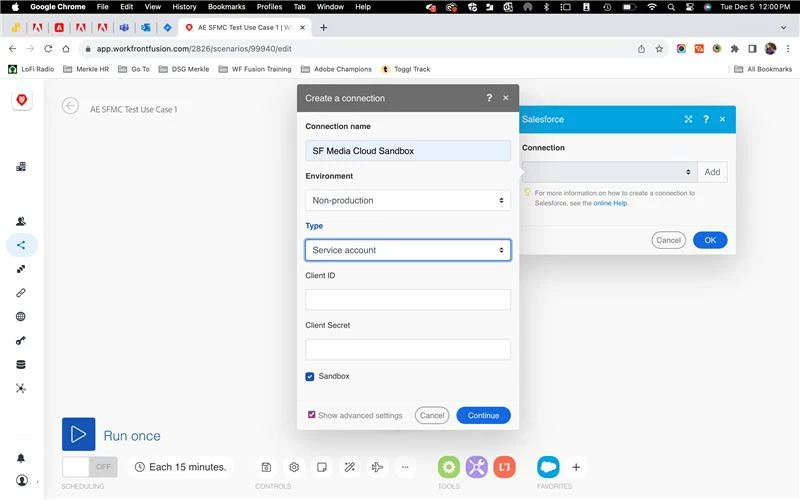The height and width of the screenshot is (500, 800).
Task: Cancel the Create a connection dialog
Action: click(x=432, y=415)
